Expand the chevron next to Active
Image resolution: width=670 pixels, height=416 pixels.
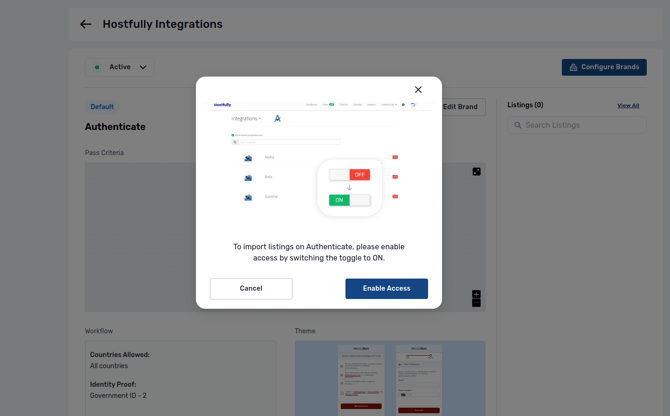(143, 67)
